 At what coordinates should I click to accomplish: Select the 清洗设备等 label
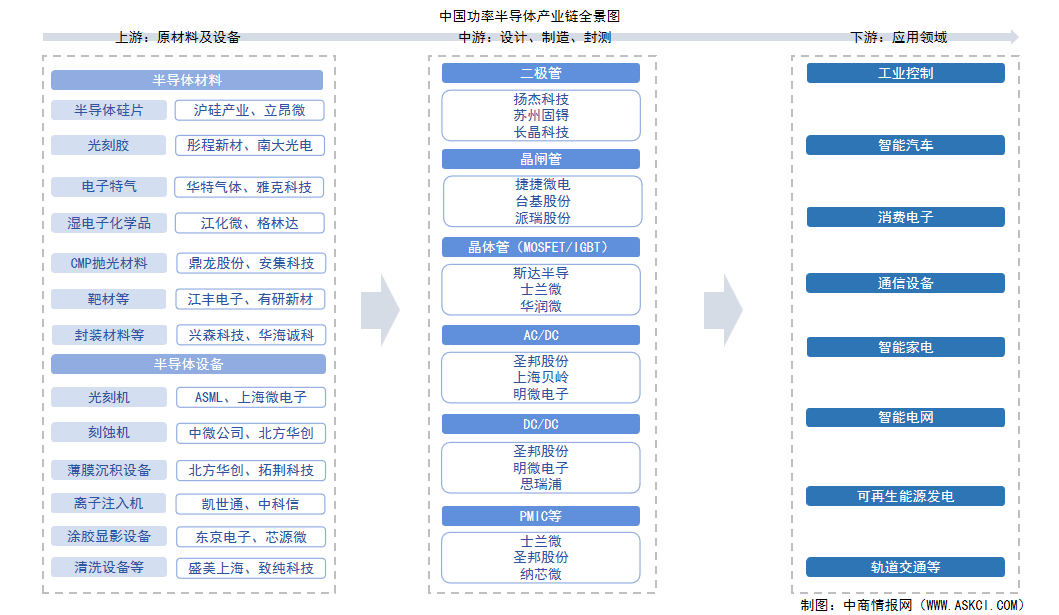(109, 568)
